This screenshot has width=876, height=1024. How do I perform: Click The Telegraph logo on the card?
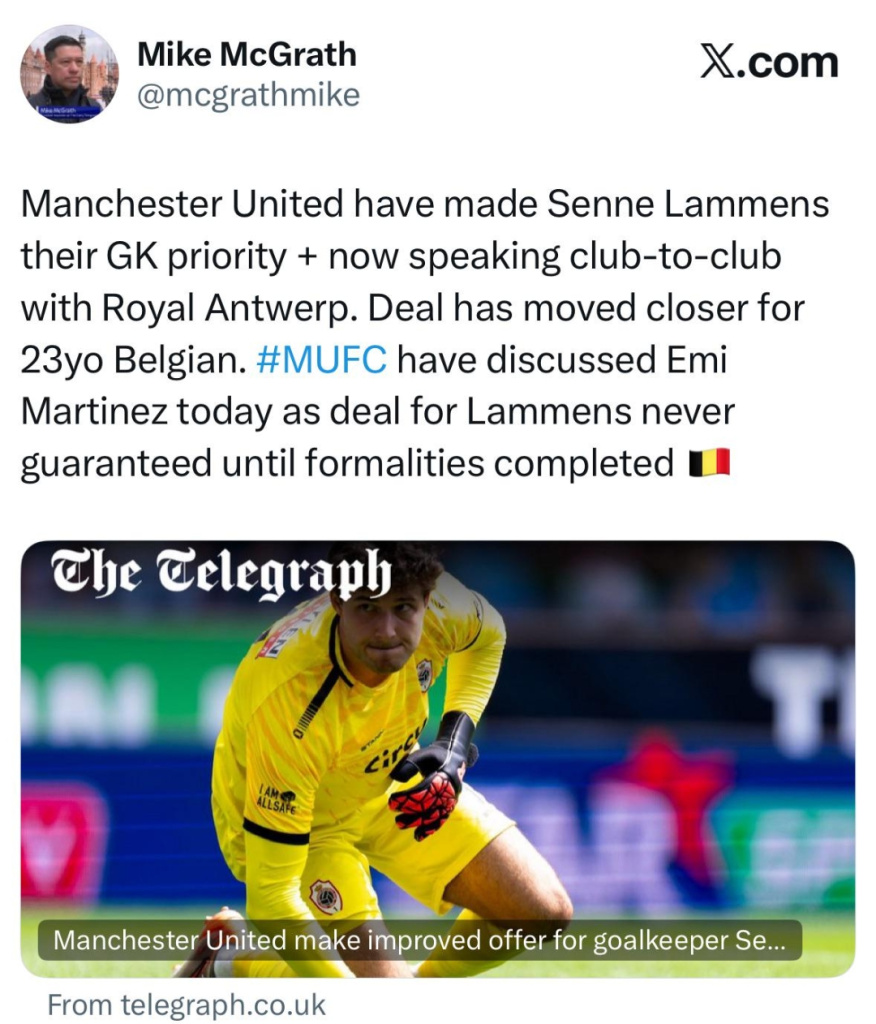(221, 571)
